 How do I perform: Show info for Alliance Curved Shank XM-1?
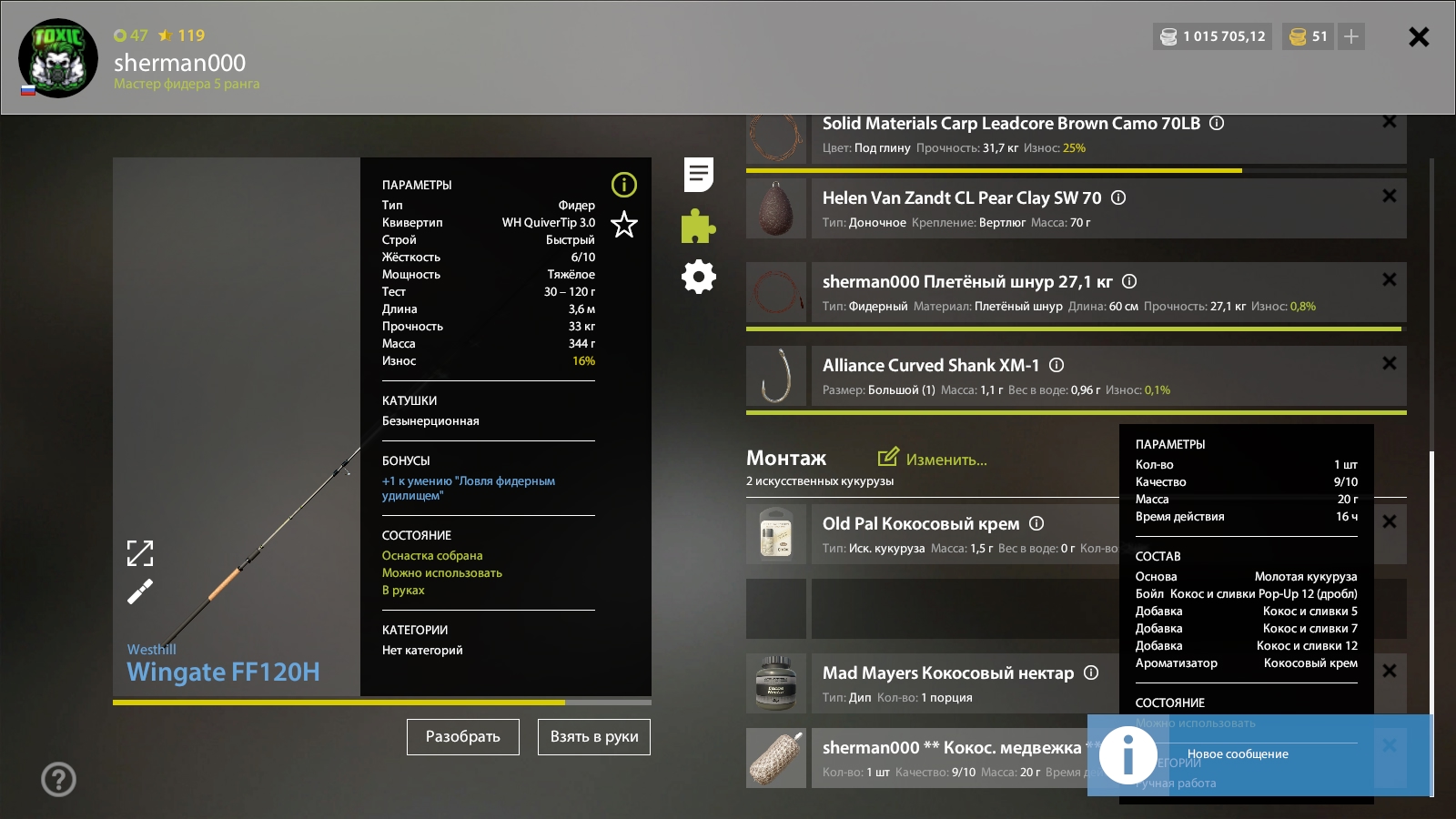click(x=1057, y=365)
